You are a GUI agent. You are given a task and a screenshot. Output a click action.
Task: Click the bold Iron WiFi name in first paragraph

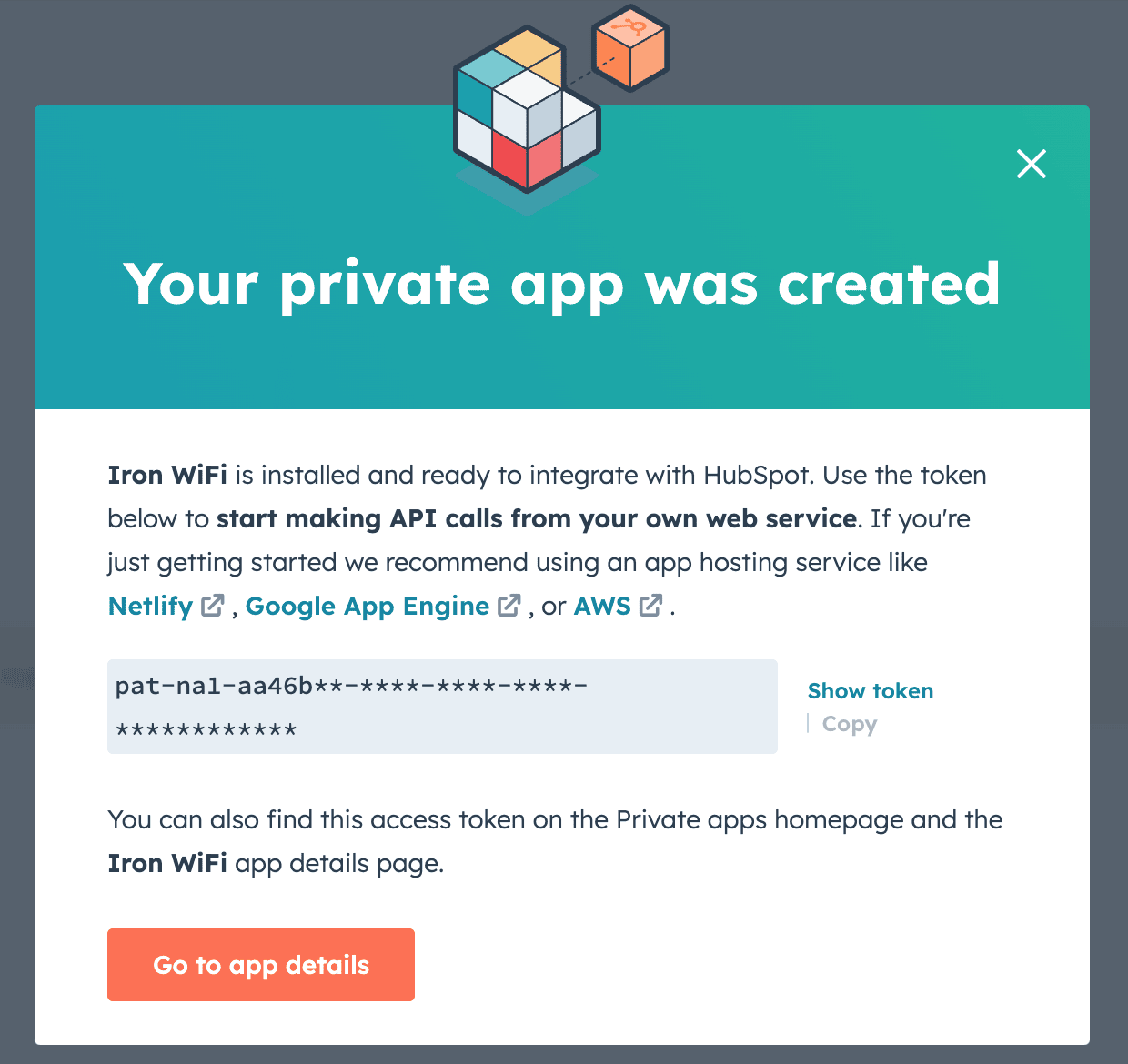pyautogui.click(x=167, y=475)
